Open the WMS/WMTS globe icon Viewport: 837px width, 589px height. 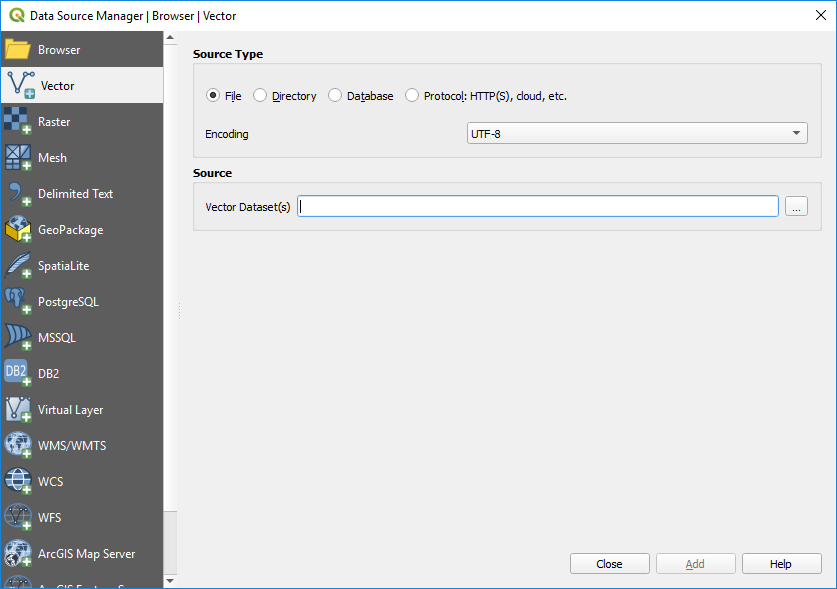(18, 445)
